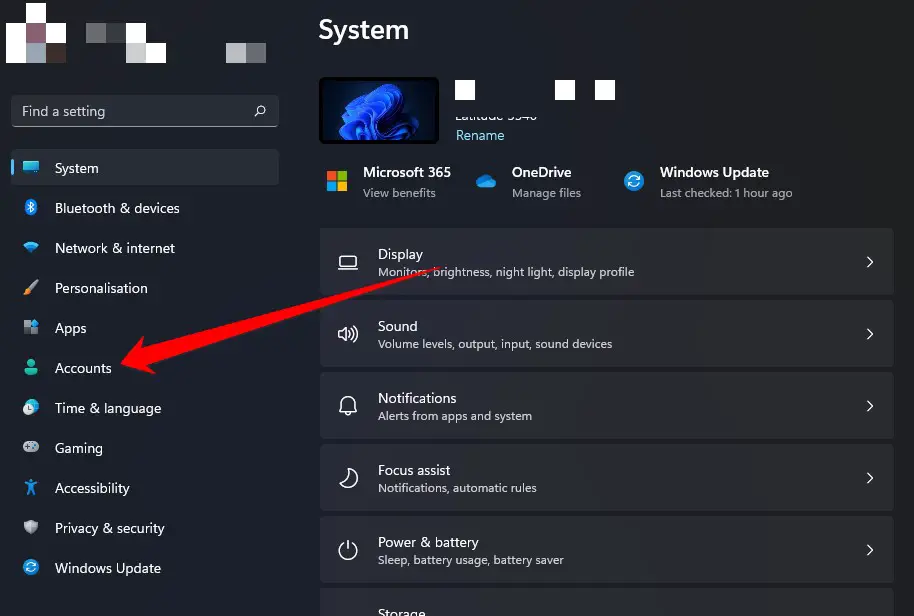Click Windows Update last checked status
The image size is (914, 616).
pyautogui.click(x=726, y=193)
